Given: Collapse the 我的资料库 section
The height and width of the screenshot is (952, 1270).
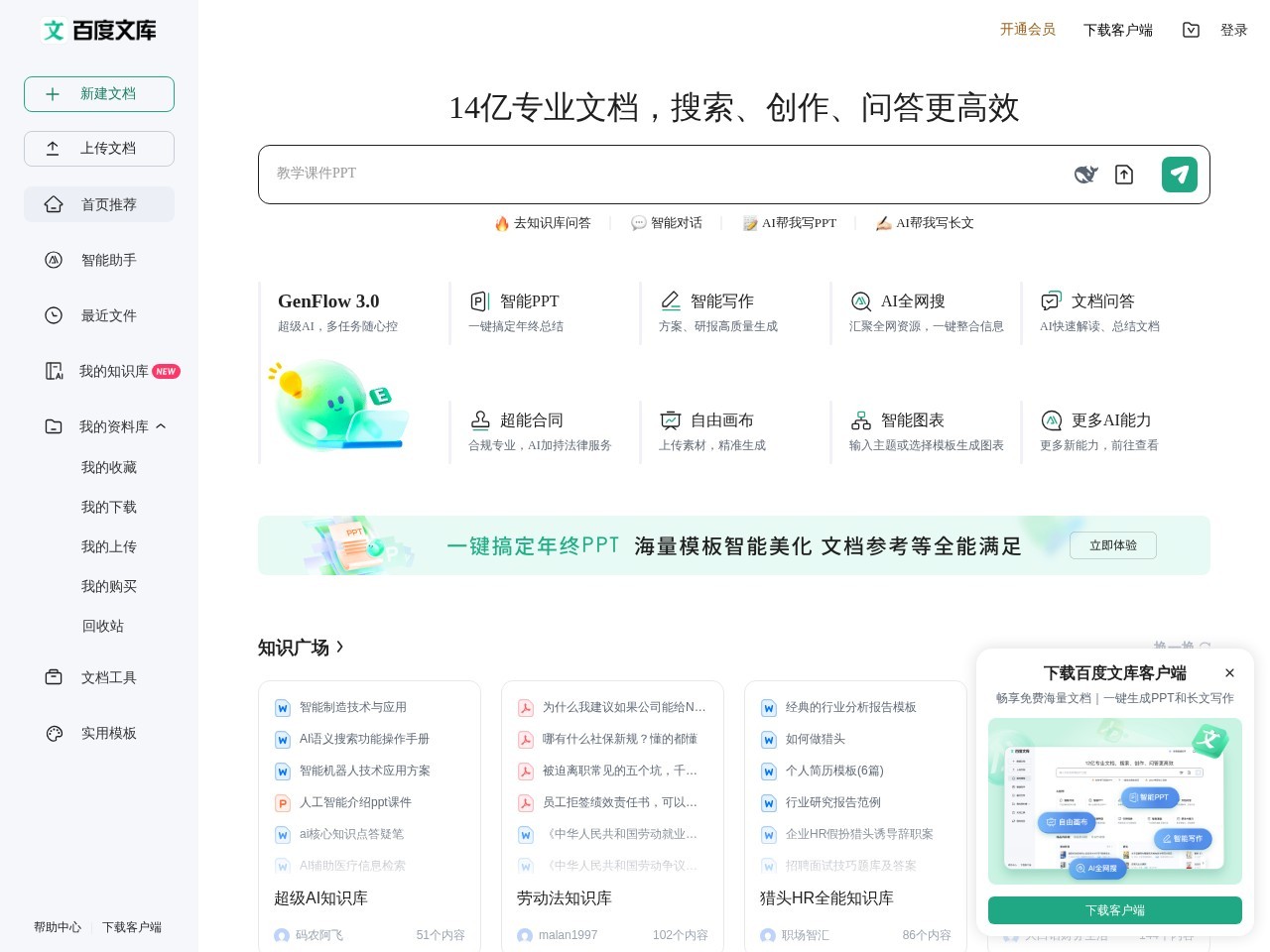Looking at the screenshot, I should point(161,426).
